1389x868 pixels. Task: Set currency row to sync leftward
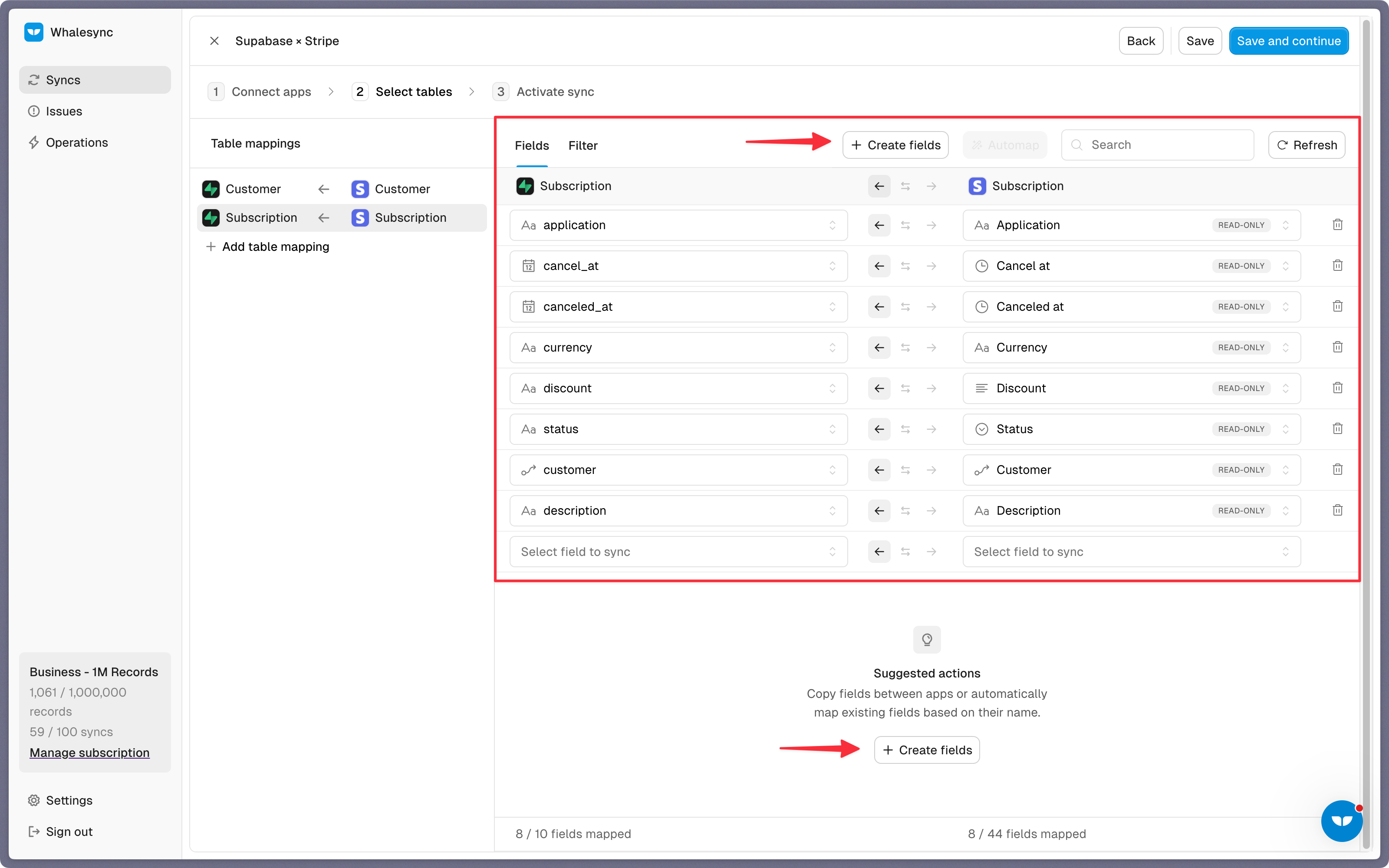coord(879,347)
